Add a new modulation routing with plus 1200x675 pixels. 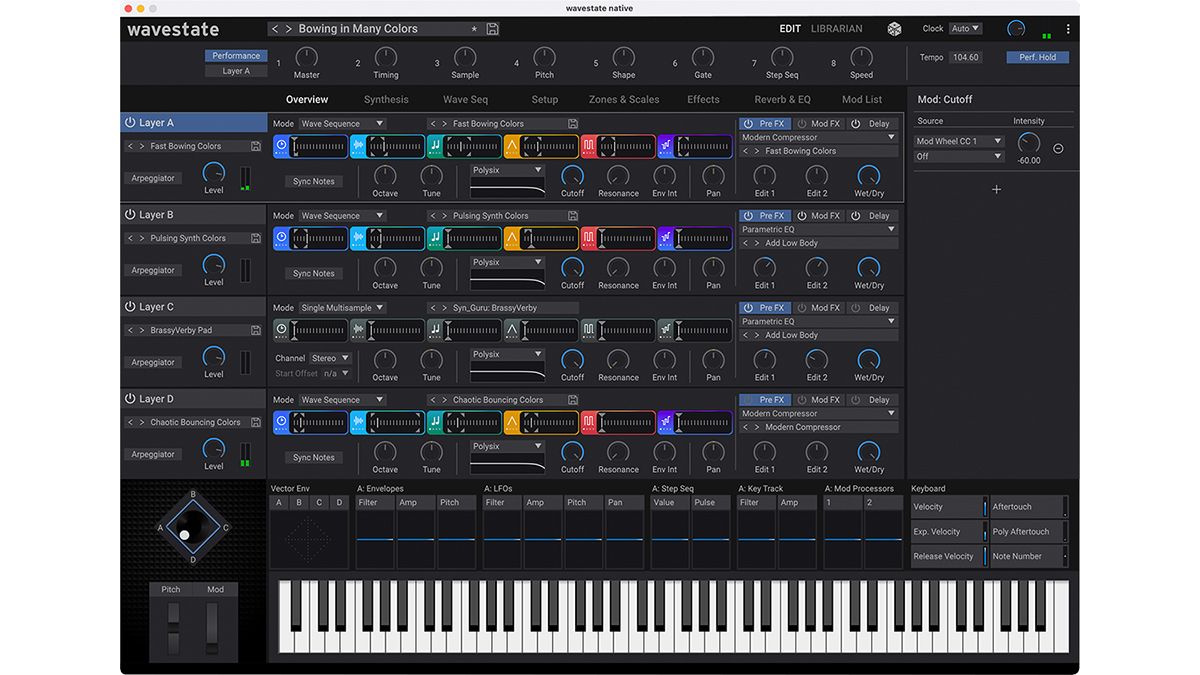point(996,189)
